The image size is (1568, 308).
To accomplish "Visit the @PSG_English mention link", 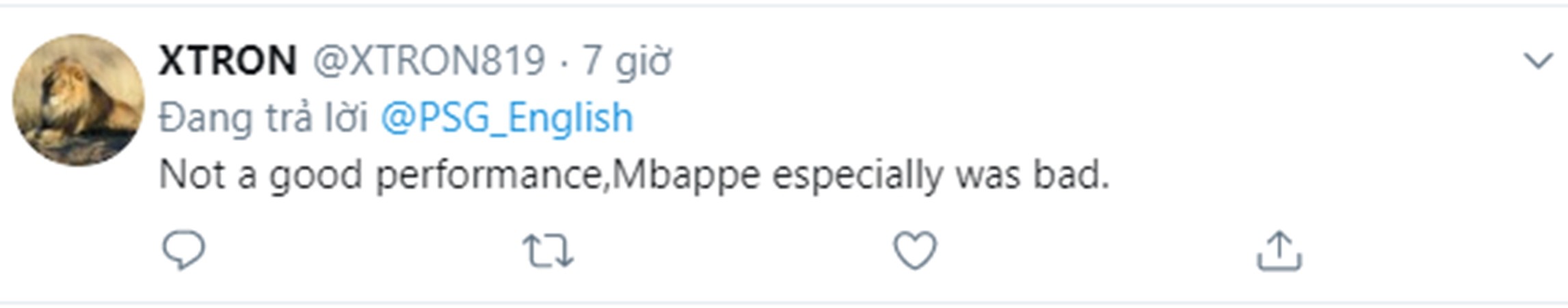I will [x=507, y=118].
